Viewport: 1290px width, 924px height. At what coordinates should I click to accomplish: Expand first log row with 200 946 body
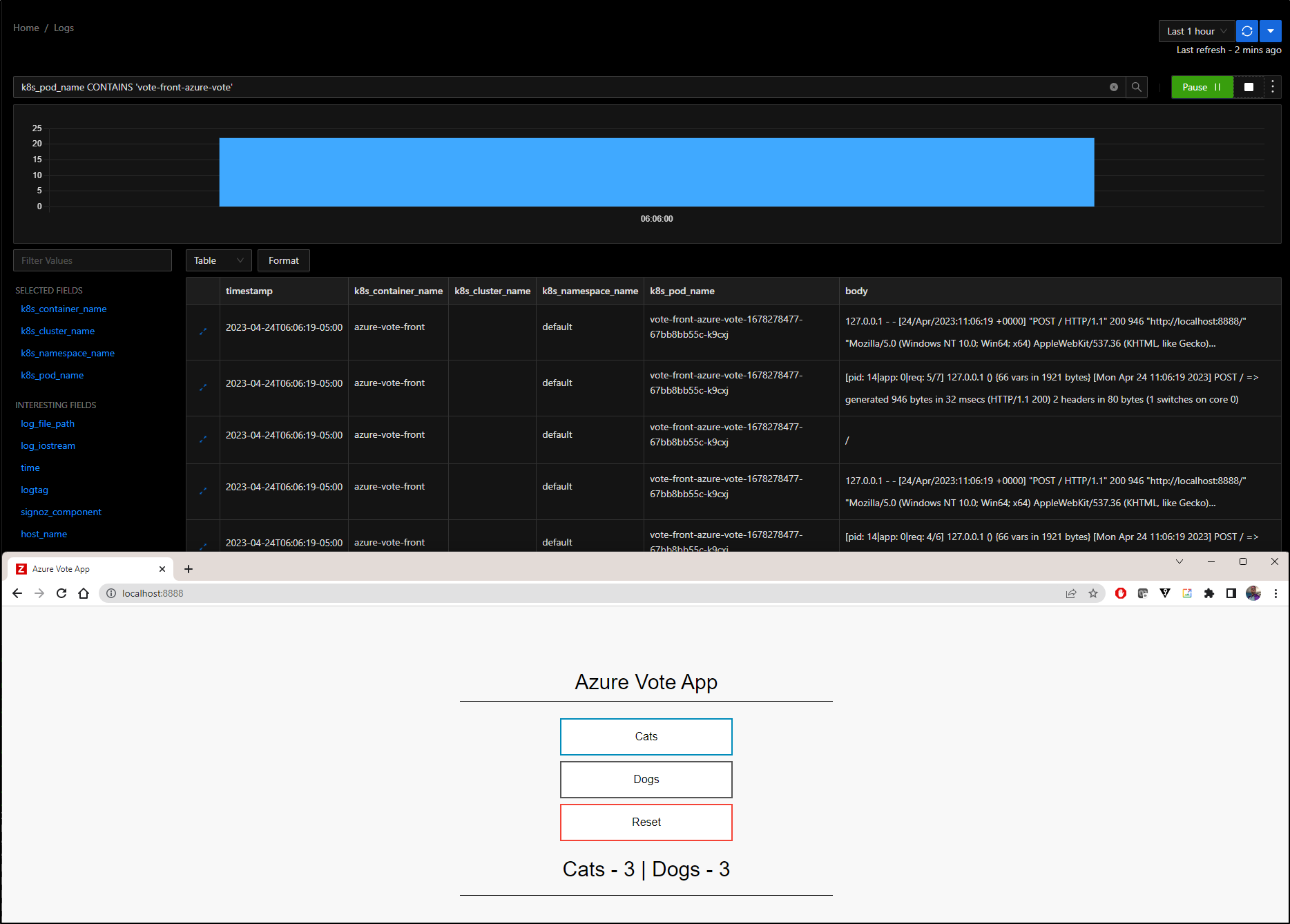(203, 331)
